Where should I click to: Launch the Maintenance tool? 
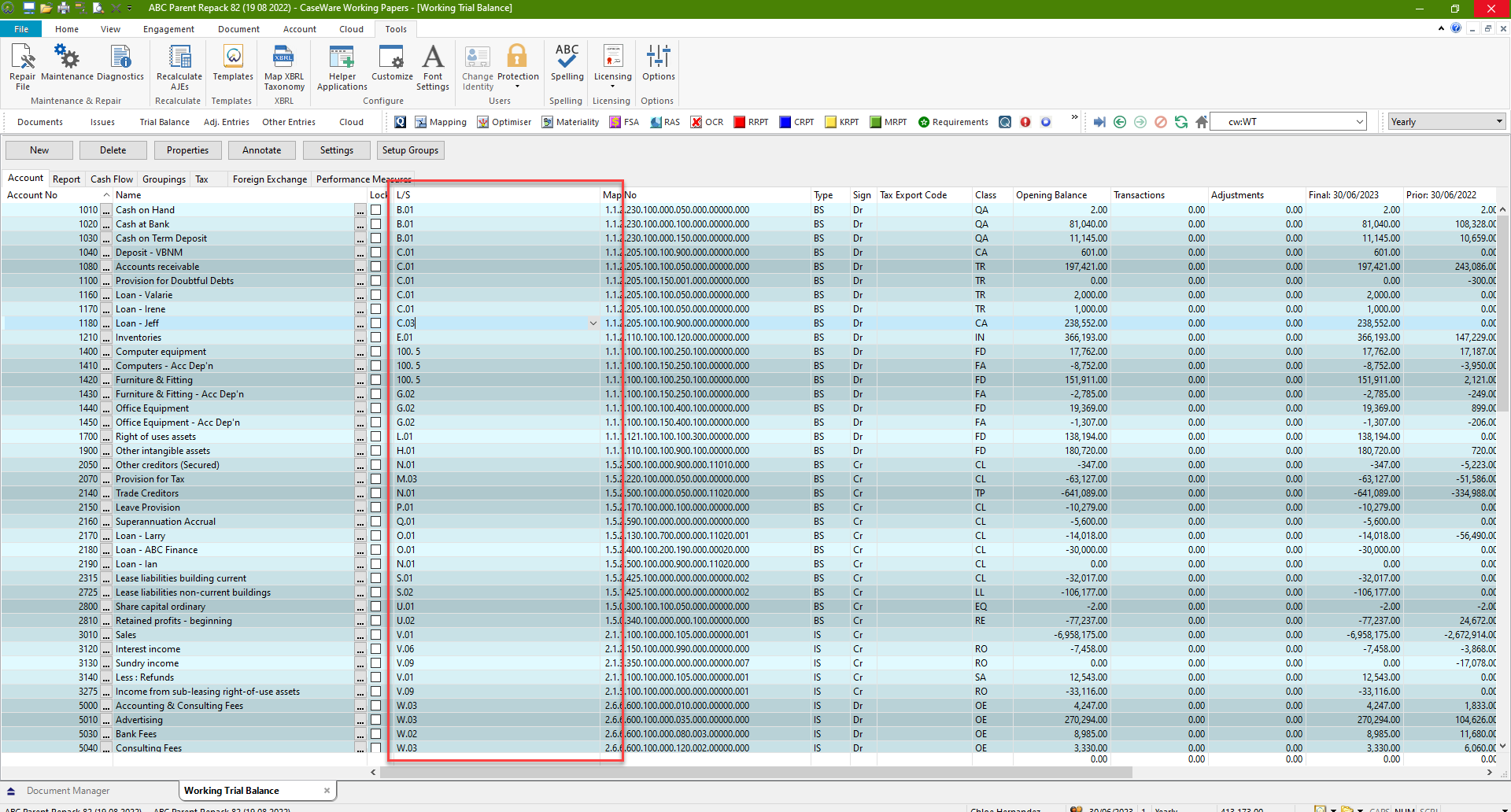point(67,62)
